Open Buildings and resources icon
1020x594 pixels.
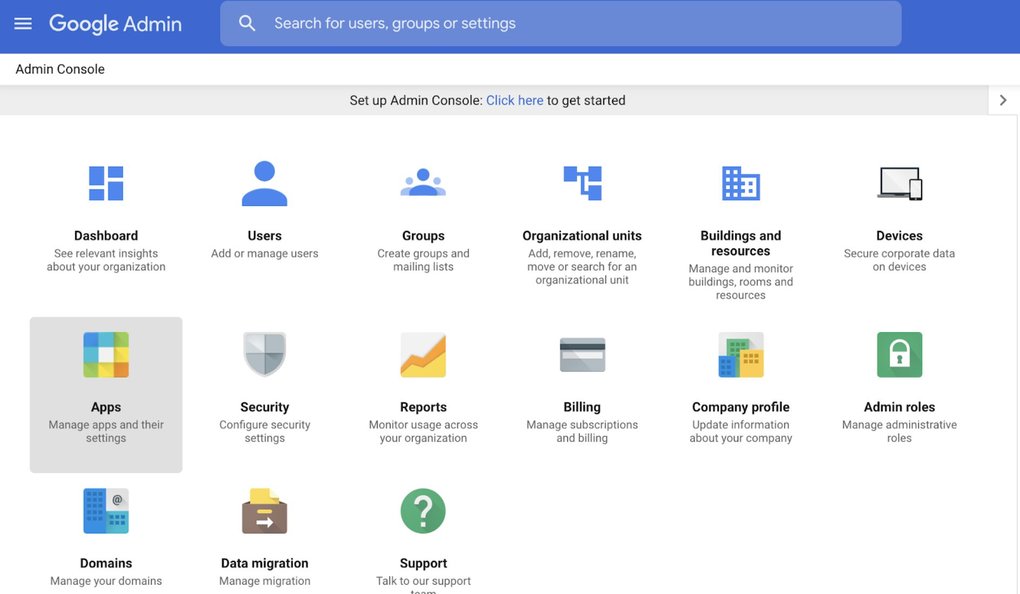[741, 183]
